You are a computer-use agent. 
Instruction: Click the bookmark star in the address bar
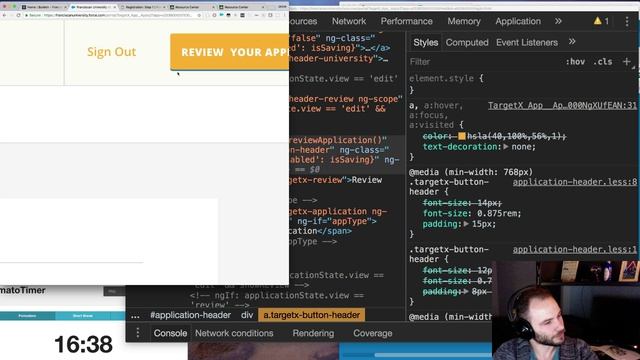click(199, 15)
